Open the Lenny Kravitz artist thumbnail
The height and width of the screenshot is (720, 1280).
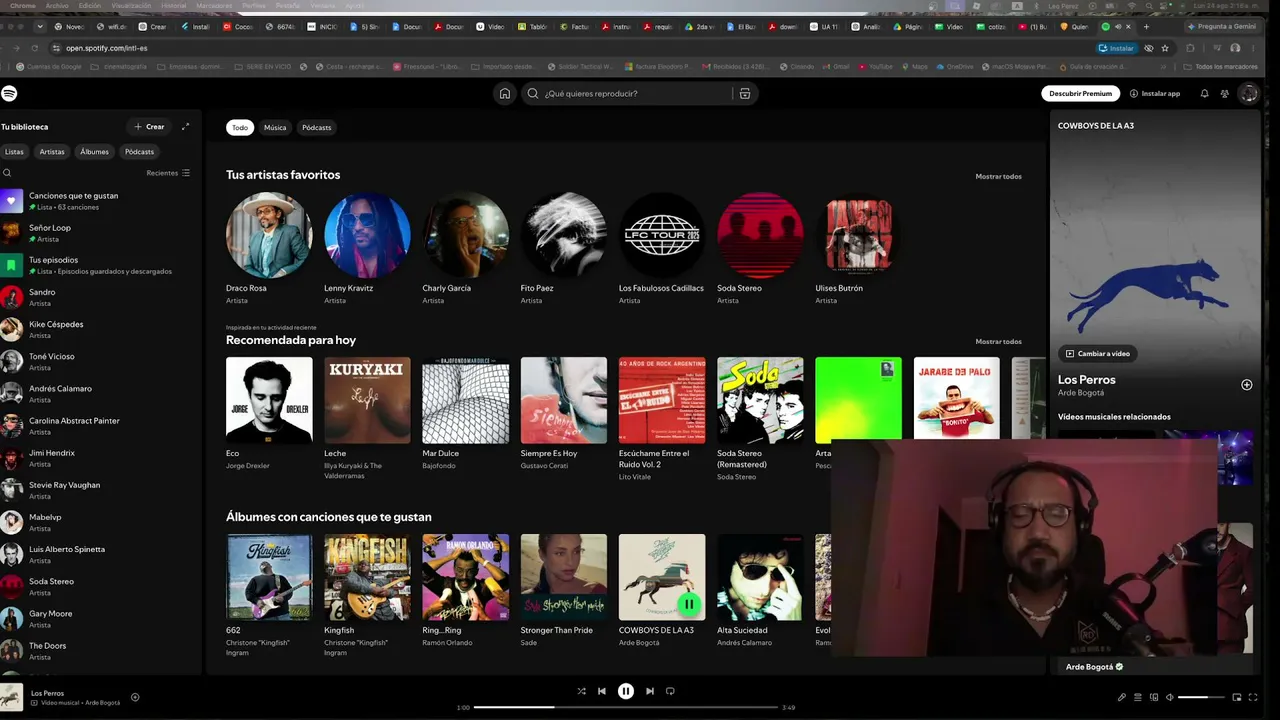pyautogui.click(x=367, y=235)
